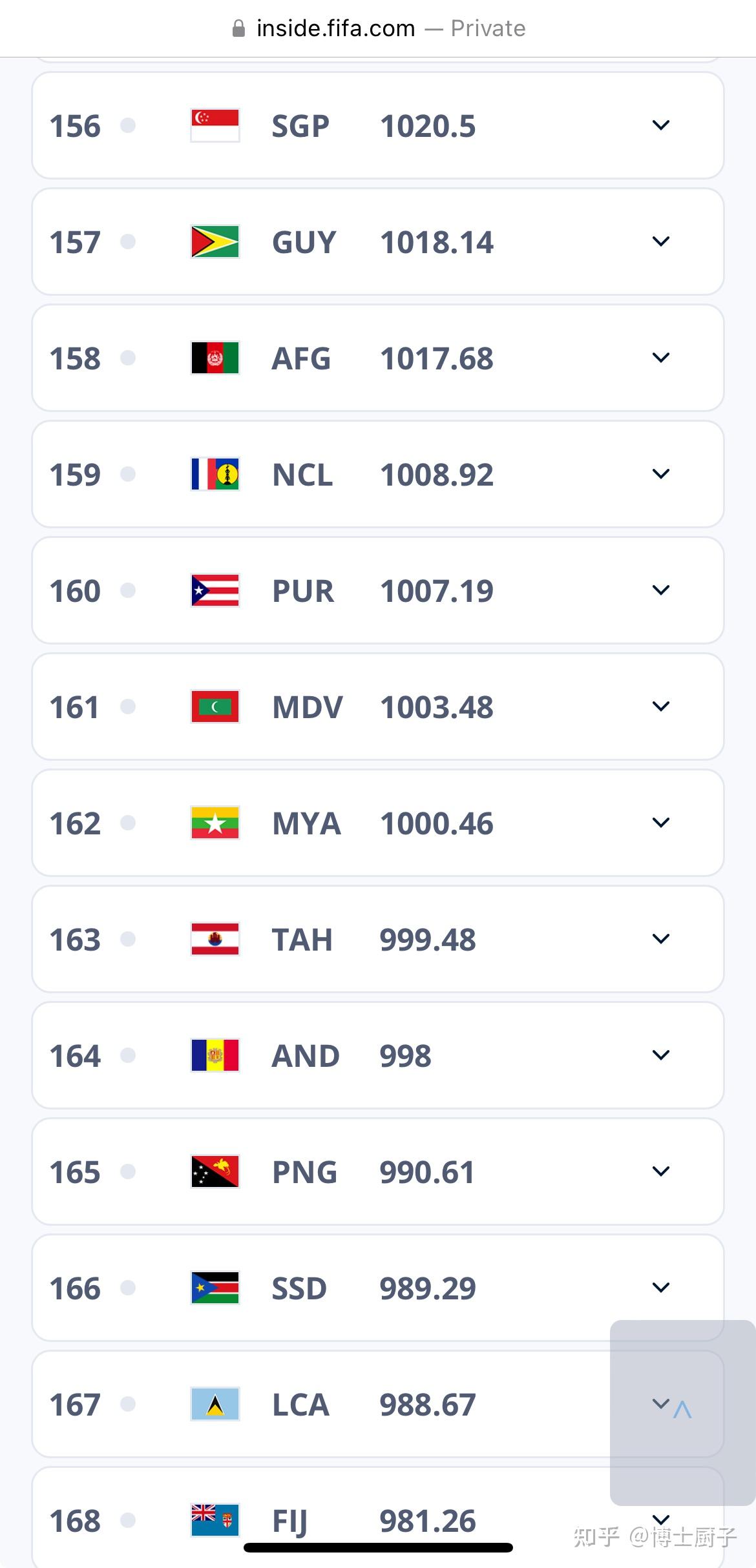Click the LCA points value 988.67
The height and width of the screenshot is (1568, 756).
point(427,1405)
